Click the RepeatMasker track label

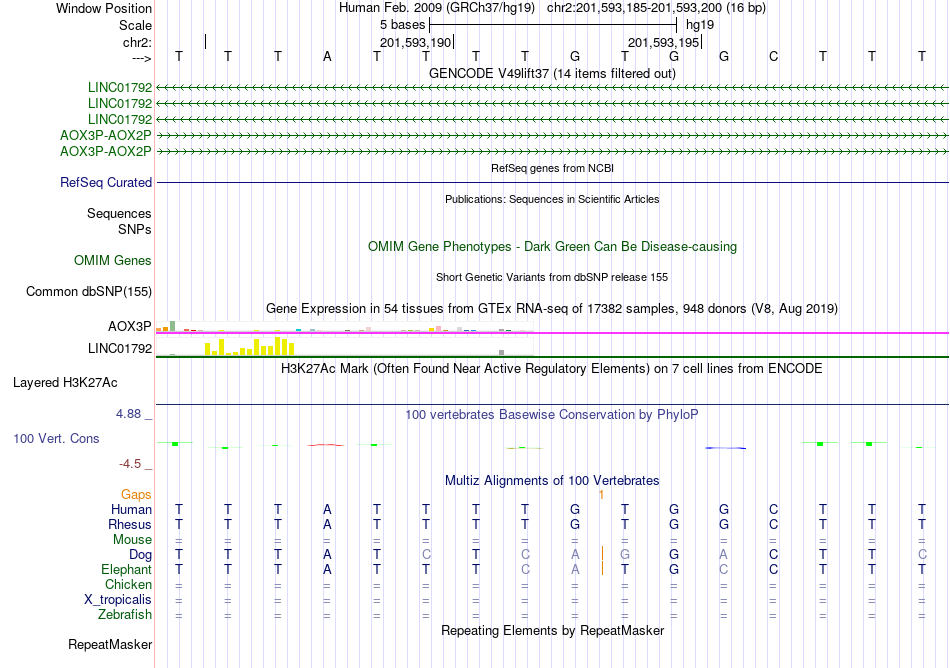(110, 644)
